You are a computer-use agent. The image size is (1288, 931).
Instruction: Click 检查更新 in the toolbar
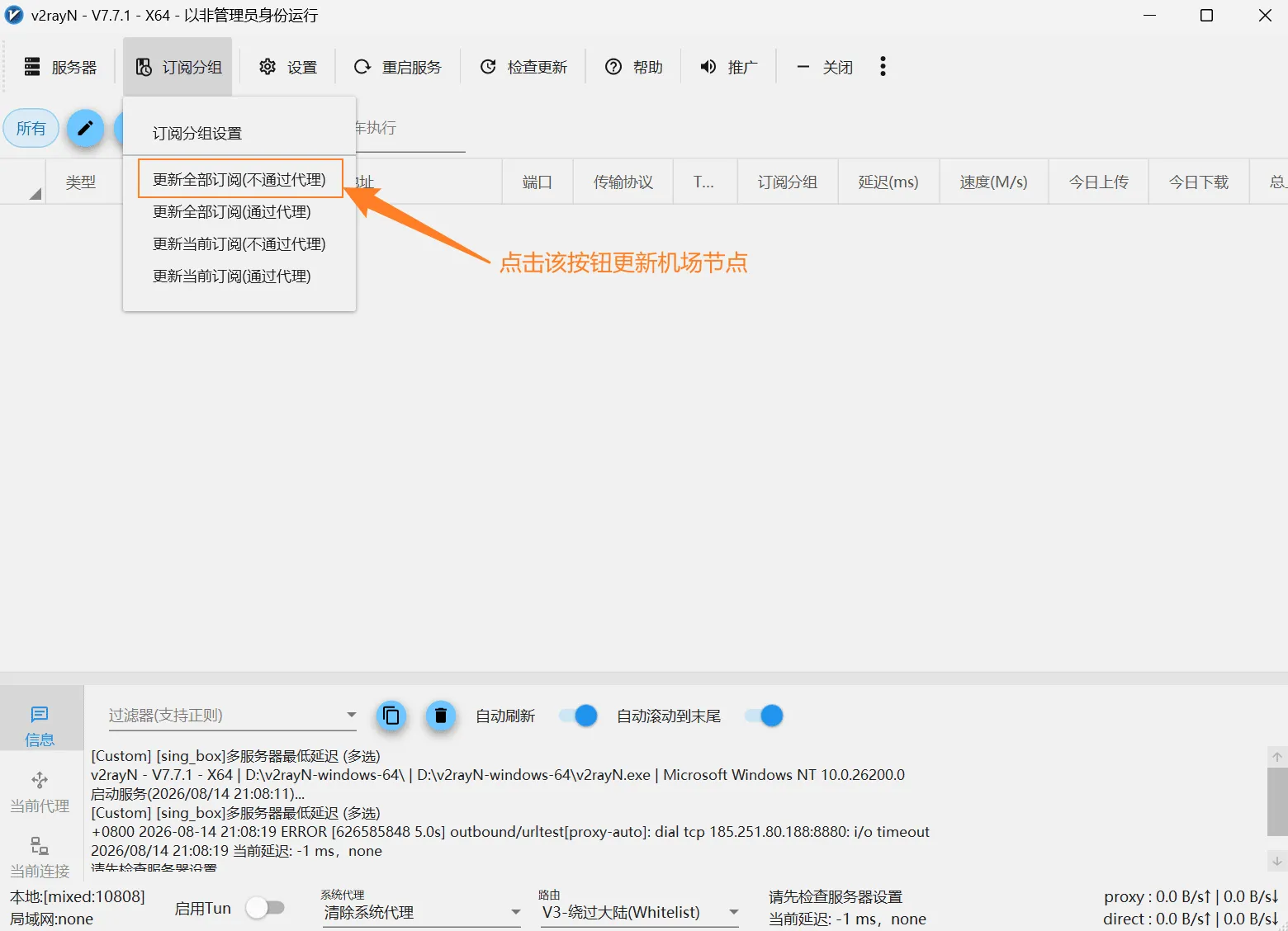(523, 67)
